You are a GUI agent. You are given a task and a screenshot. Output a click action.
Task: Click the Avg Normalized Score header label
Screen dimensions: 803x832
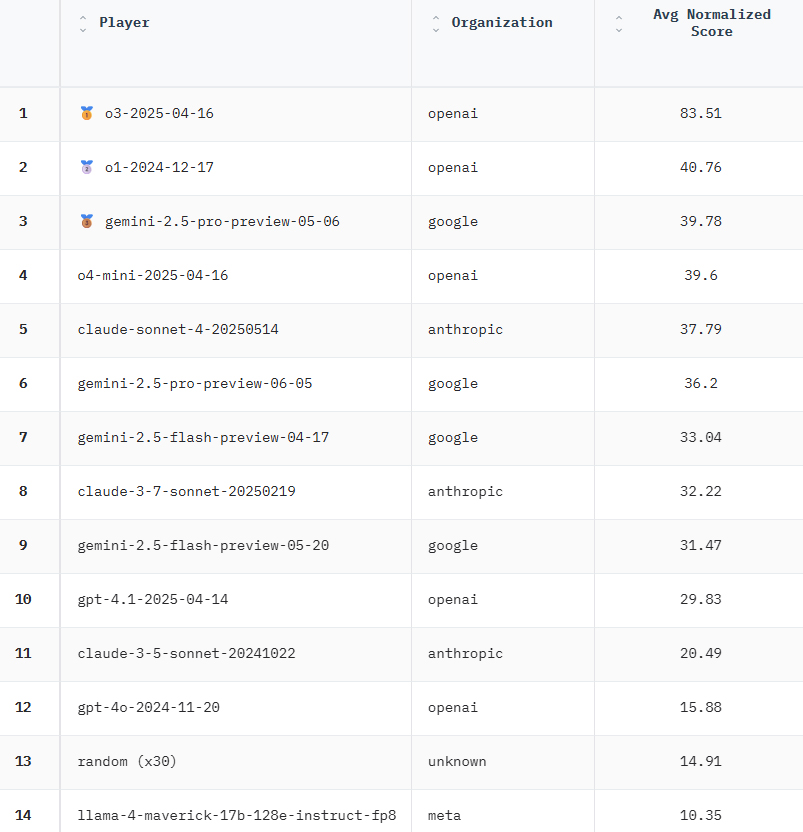(712, 23)
